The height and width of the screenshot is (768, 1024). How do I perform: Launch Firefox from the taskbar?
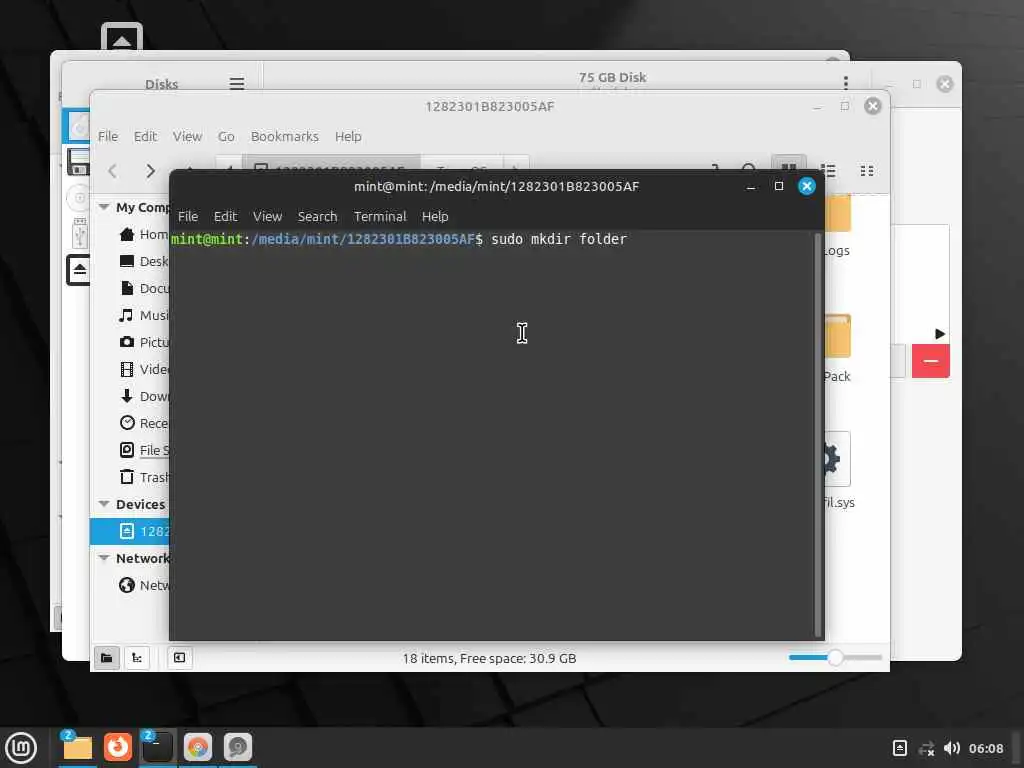click(118, 747)
